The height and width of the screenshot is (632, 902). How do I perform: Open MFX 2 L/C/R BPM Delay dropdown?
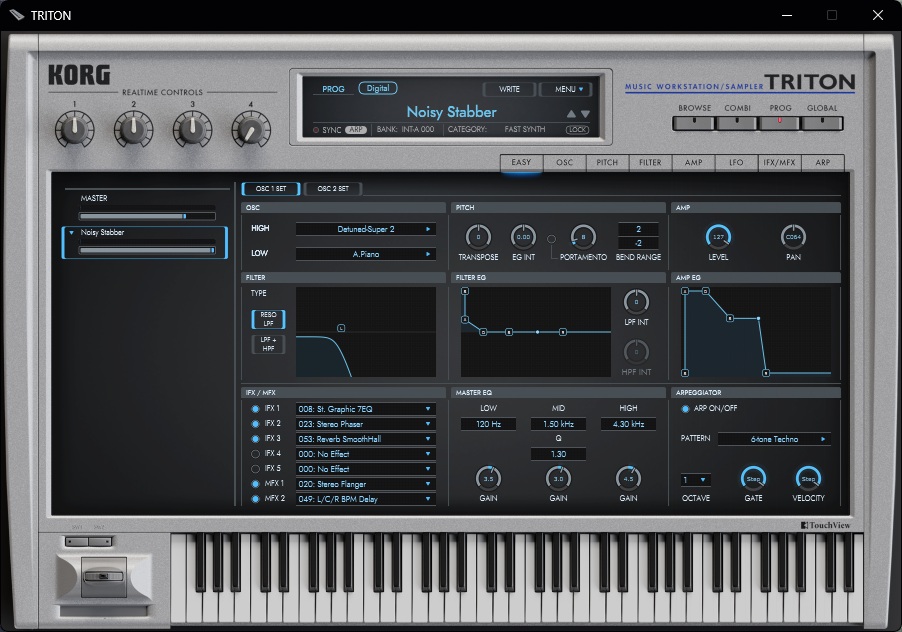[x=366, y=499]
